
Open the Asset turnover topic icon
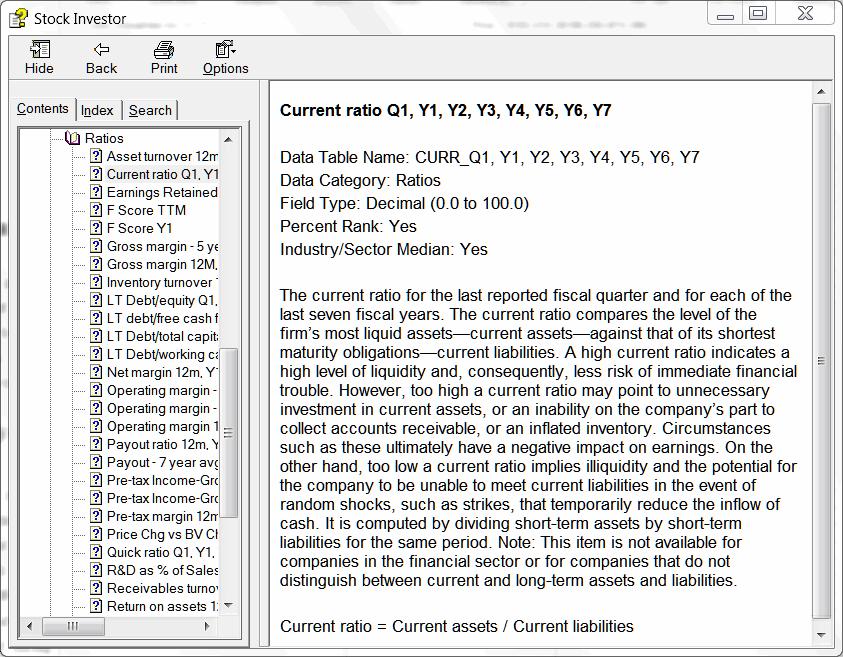(x=96, y=156)
